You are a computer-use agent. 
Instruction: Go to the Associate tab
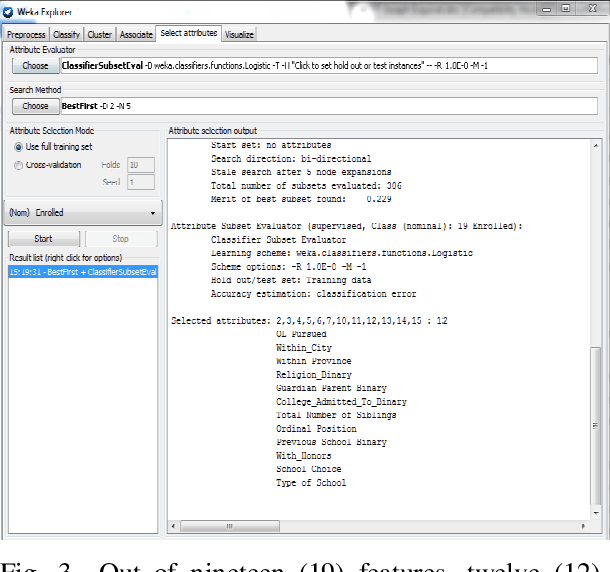click(136, 34)
